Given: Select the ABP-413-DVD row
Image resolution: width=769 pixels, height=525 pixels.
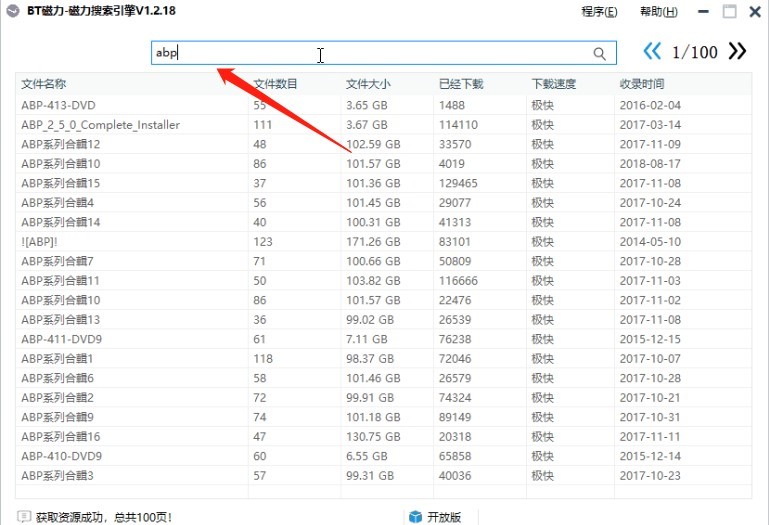Looking at the screenshot, I should 384,105.
